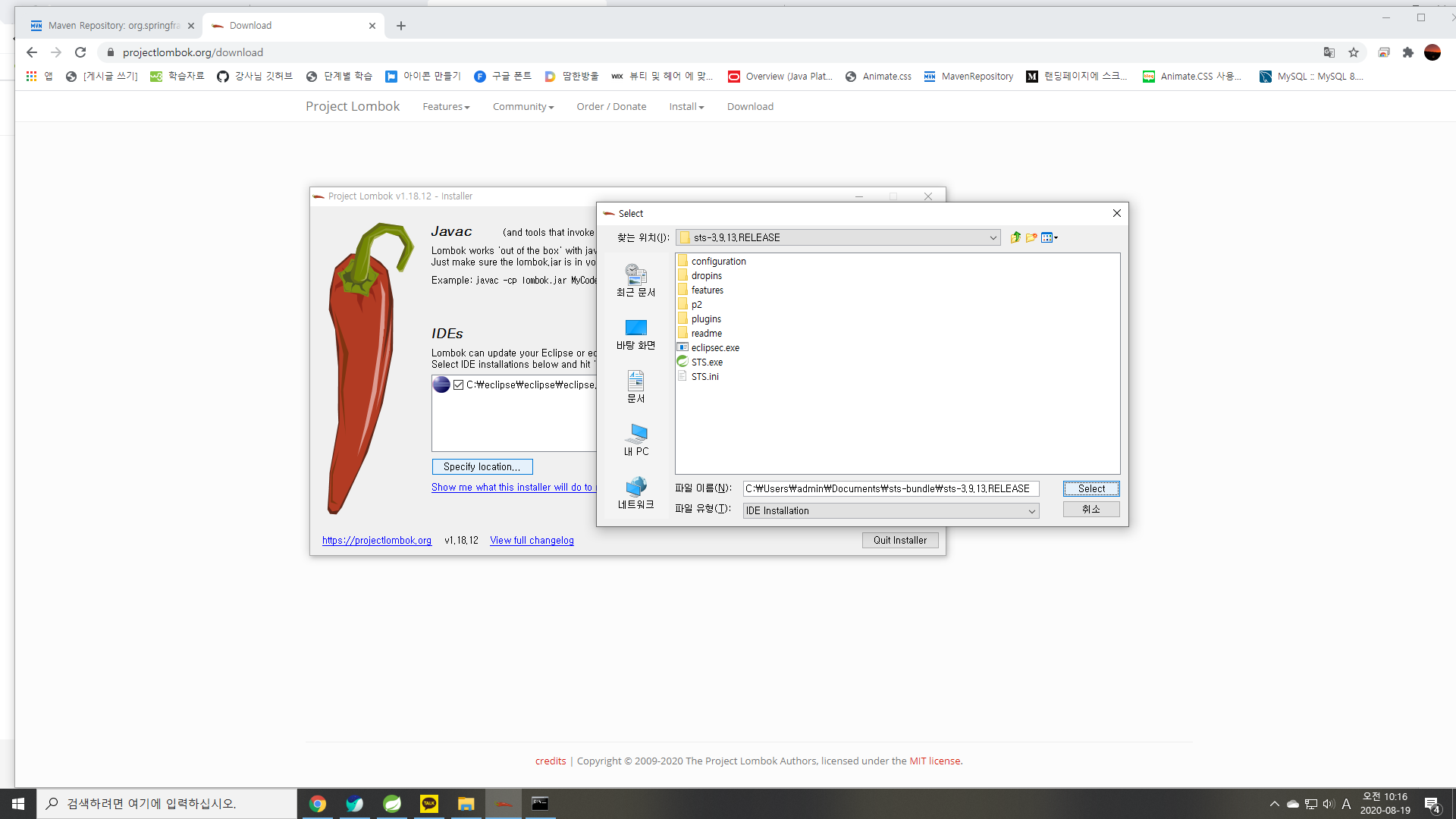1456x819 pixels.
Task: Open the Windows Start menu
Action: (18, 804)
